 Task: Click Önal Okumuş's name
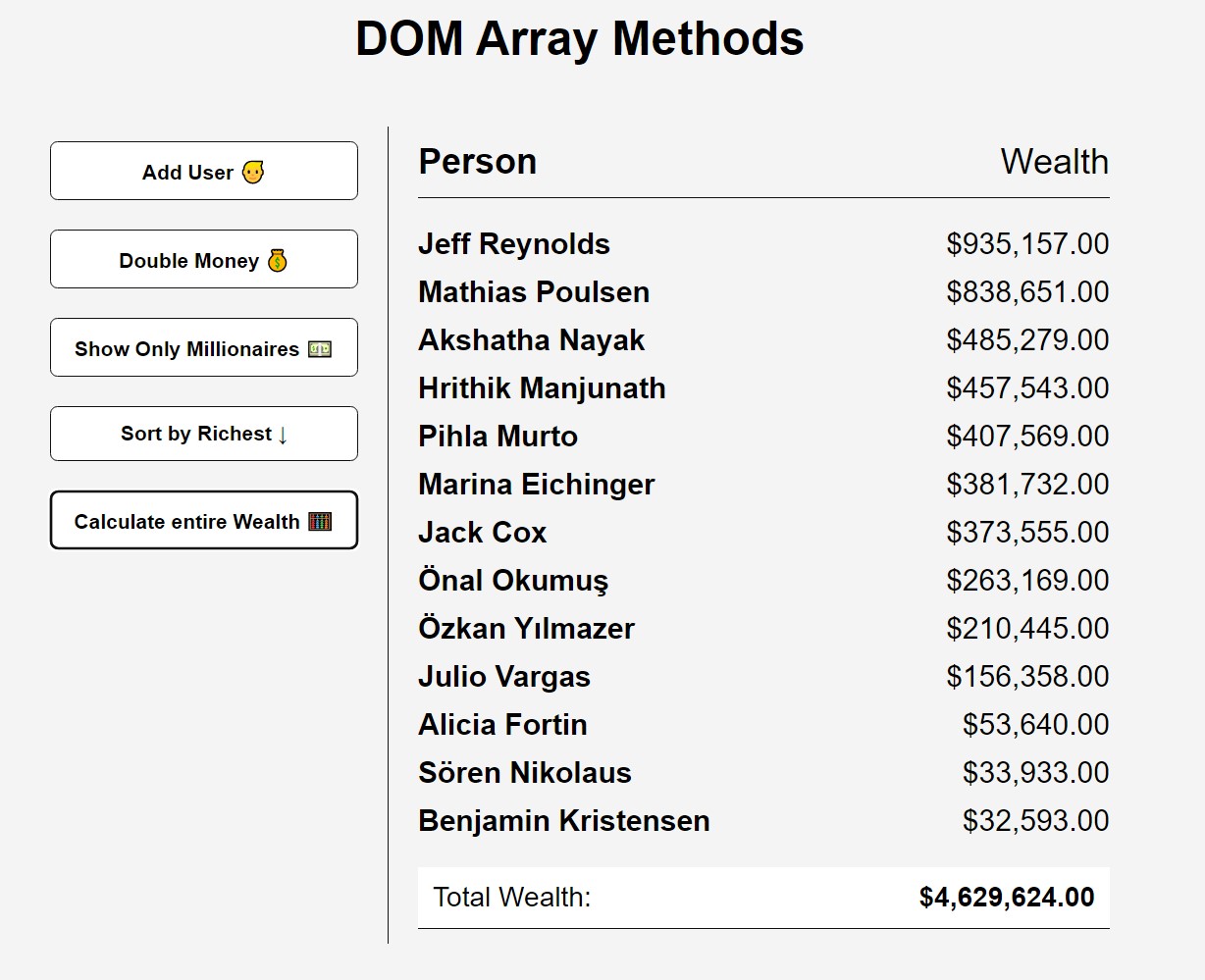[x=513, y=580]
